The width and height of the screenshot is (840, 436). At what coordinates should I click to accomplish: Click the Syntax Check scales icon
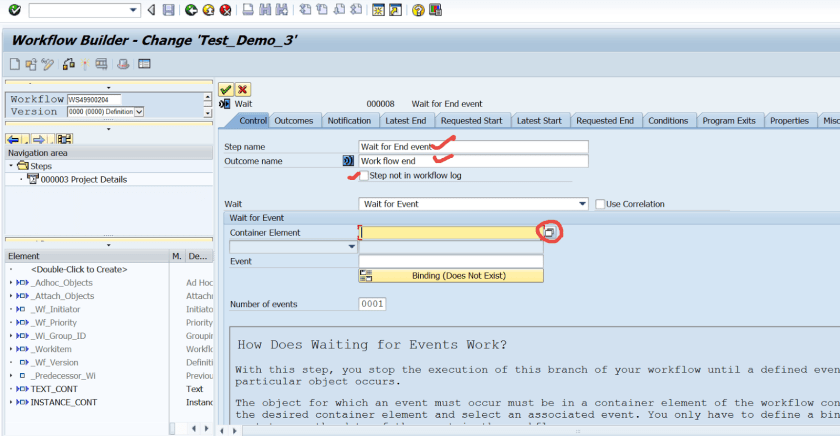pyautogui.click(x=69, y=64)
